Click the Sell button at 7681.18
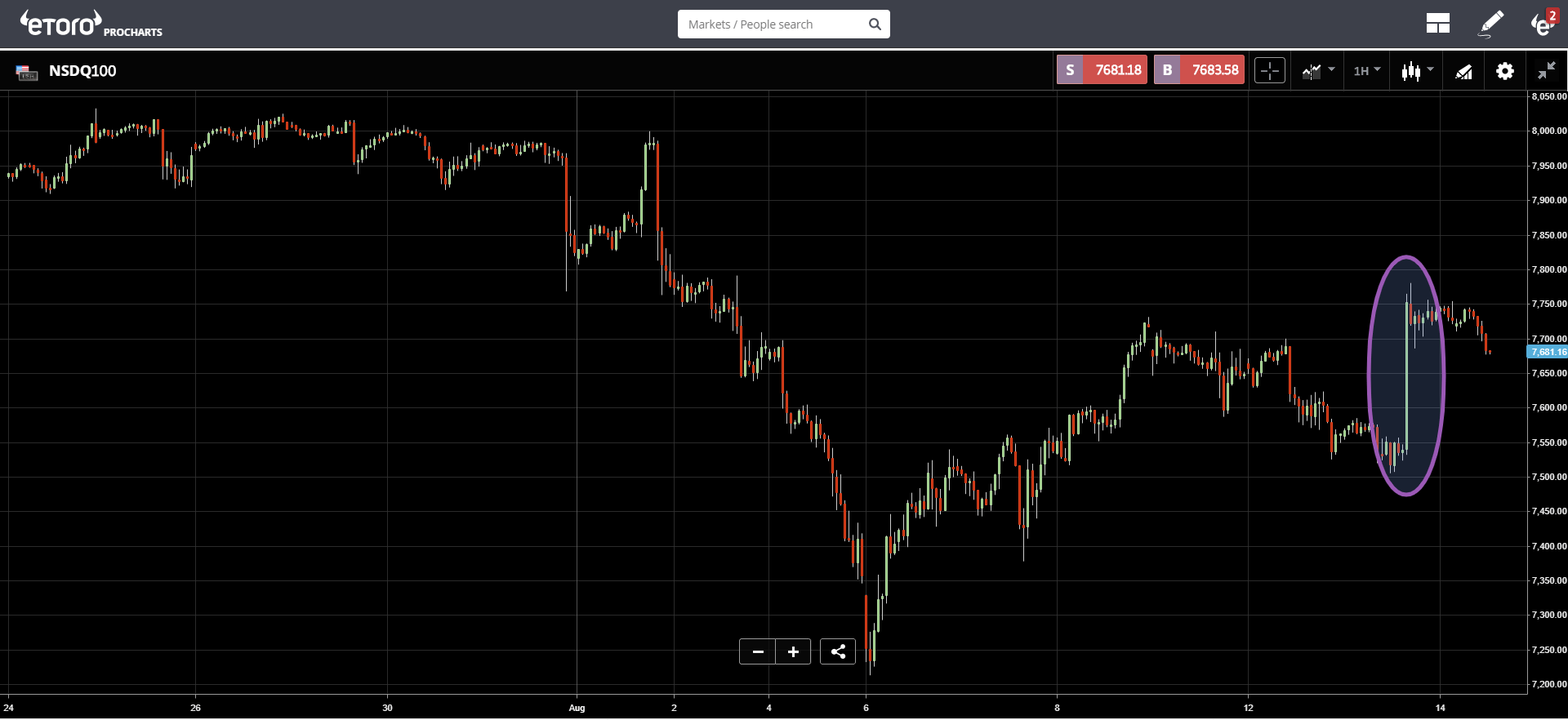 point(1102,70)
